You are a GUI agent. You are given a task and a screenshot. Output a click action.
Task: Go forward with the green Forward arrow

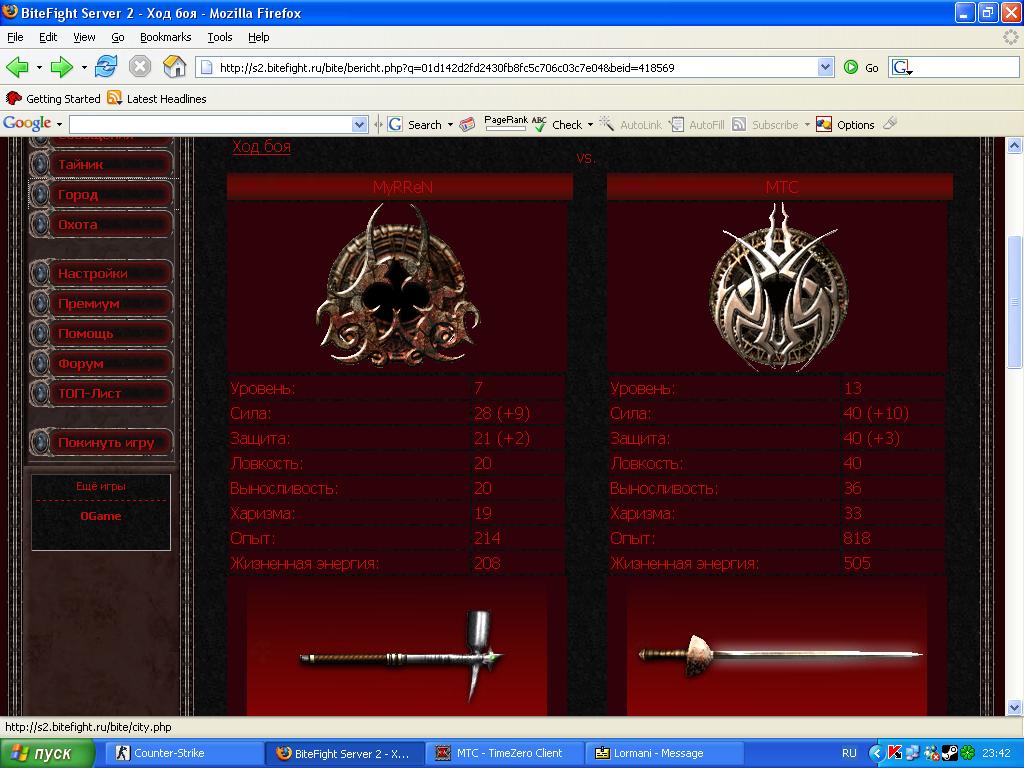click(x=62, y=67)
